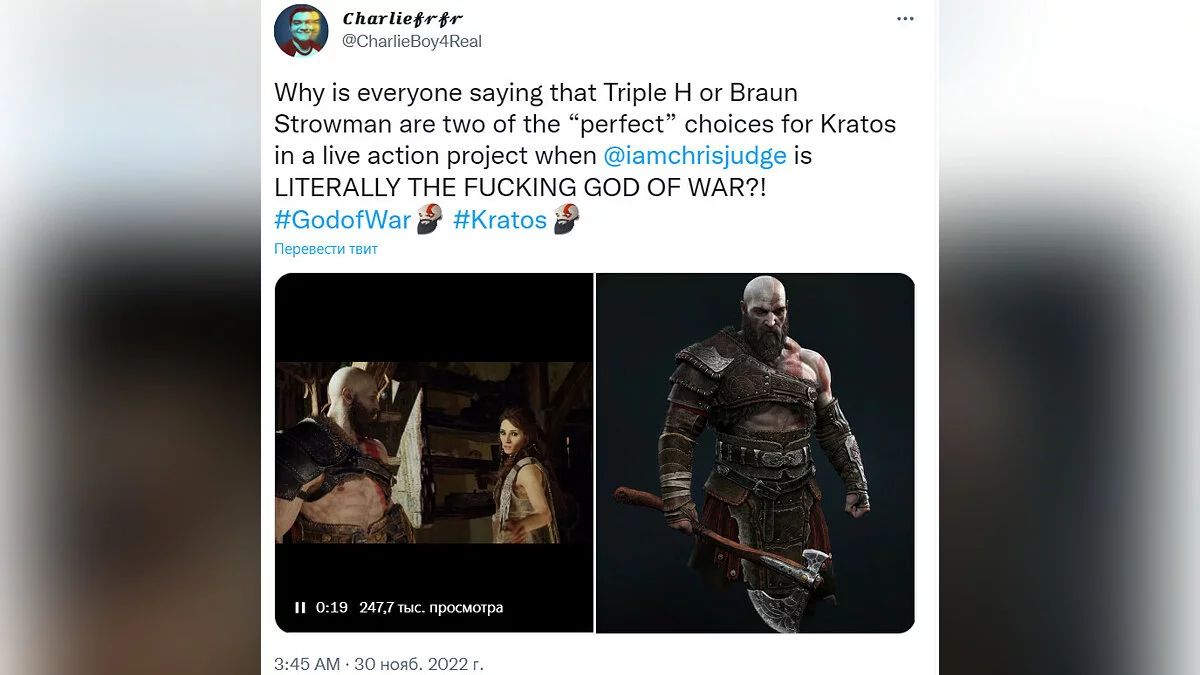Click the 30 нояб. 2022 г. date
1200x675 pixels.
click(420, 663)
